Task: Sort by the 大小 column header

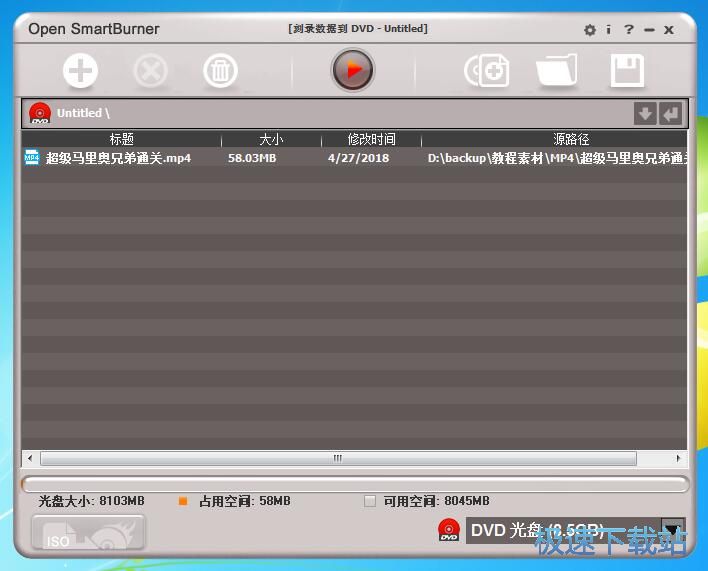Action: 271,139
